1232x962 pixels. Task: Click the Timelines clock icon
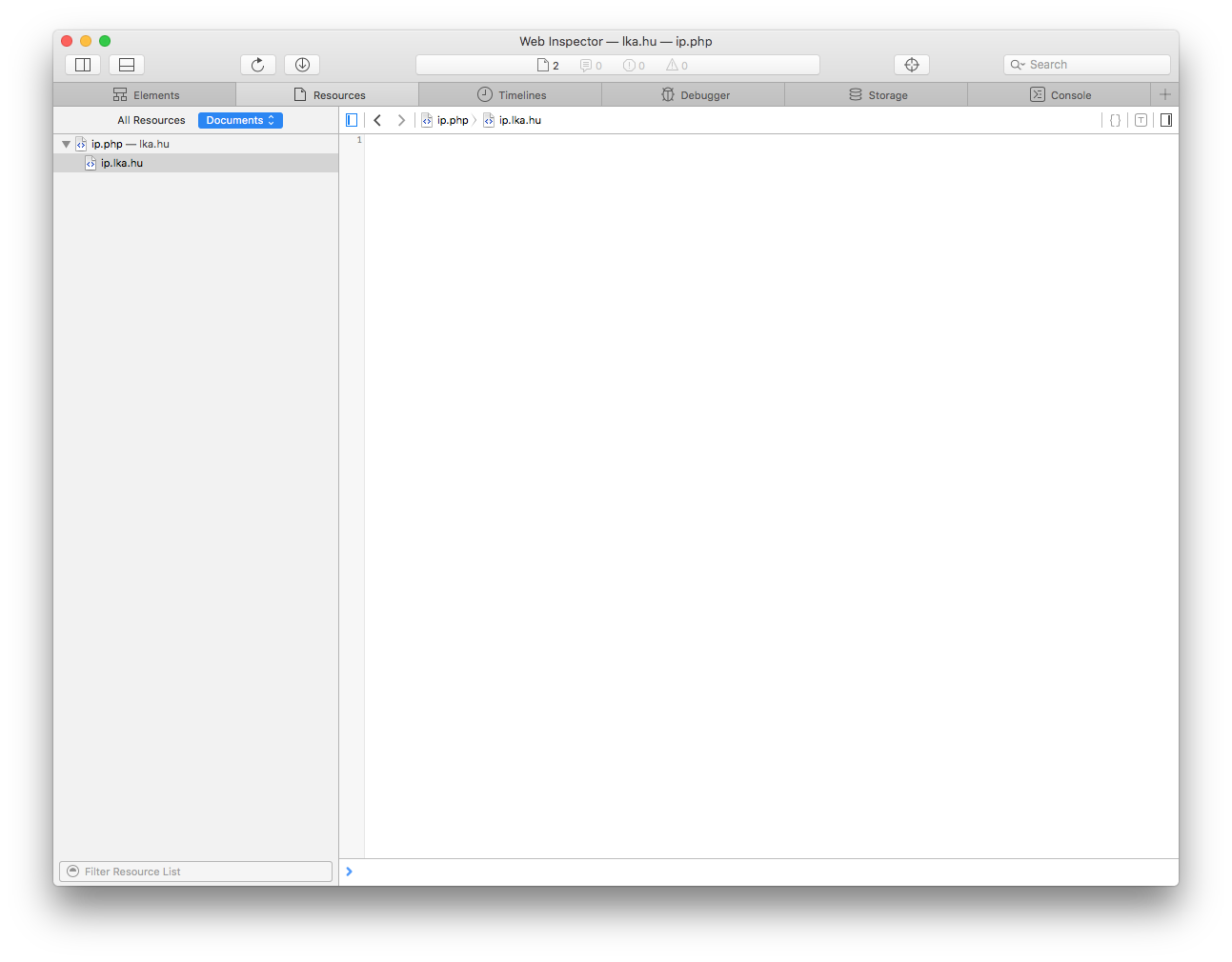coord(485,94)
